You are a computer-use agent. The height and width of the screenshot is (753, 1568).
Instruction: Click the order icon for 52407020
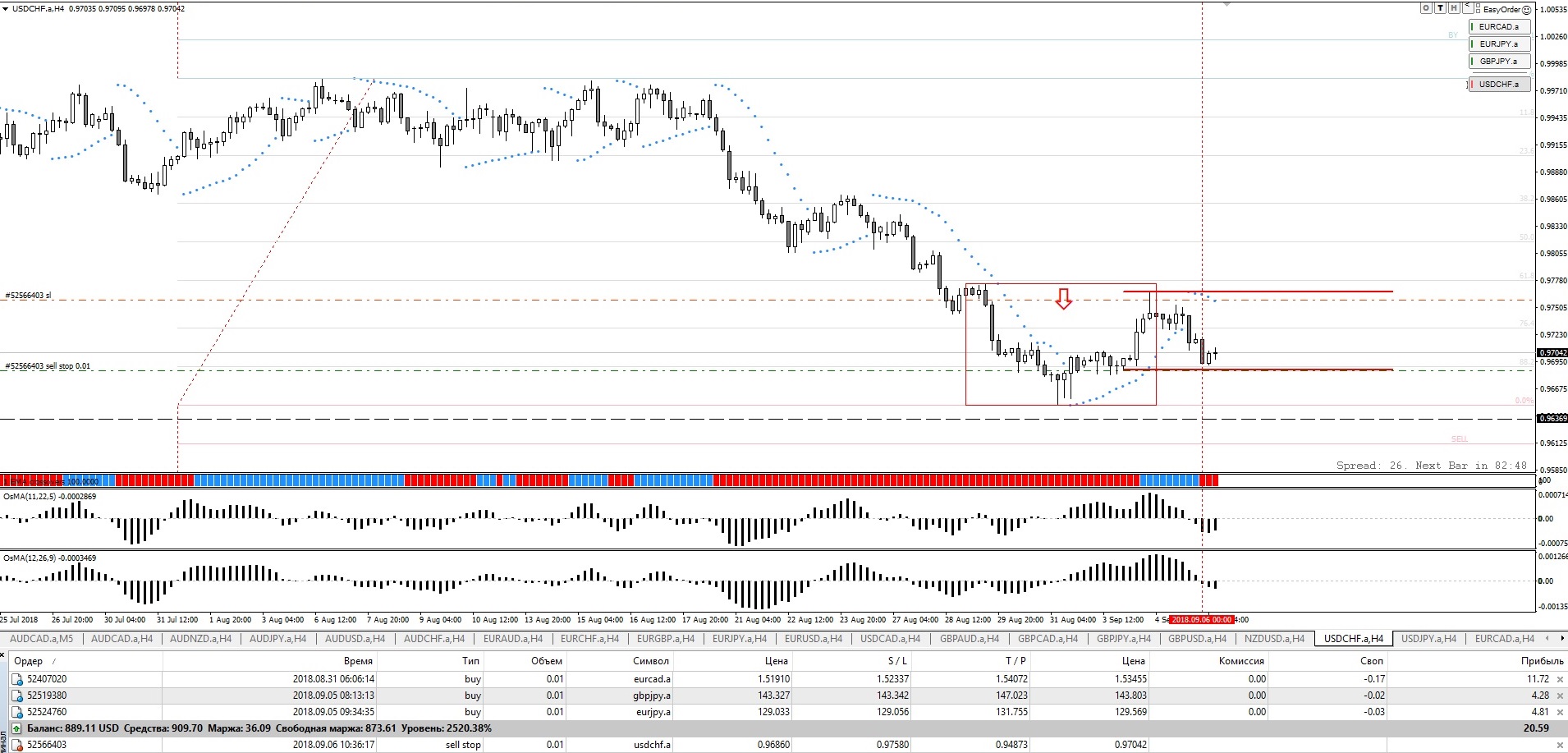coord(17,679)
